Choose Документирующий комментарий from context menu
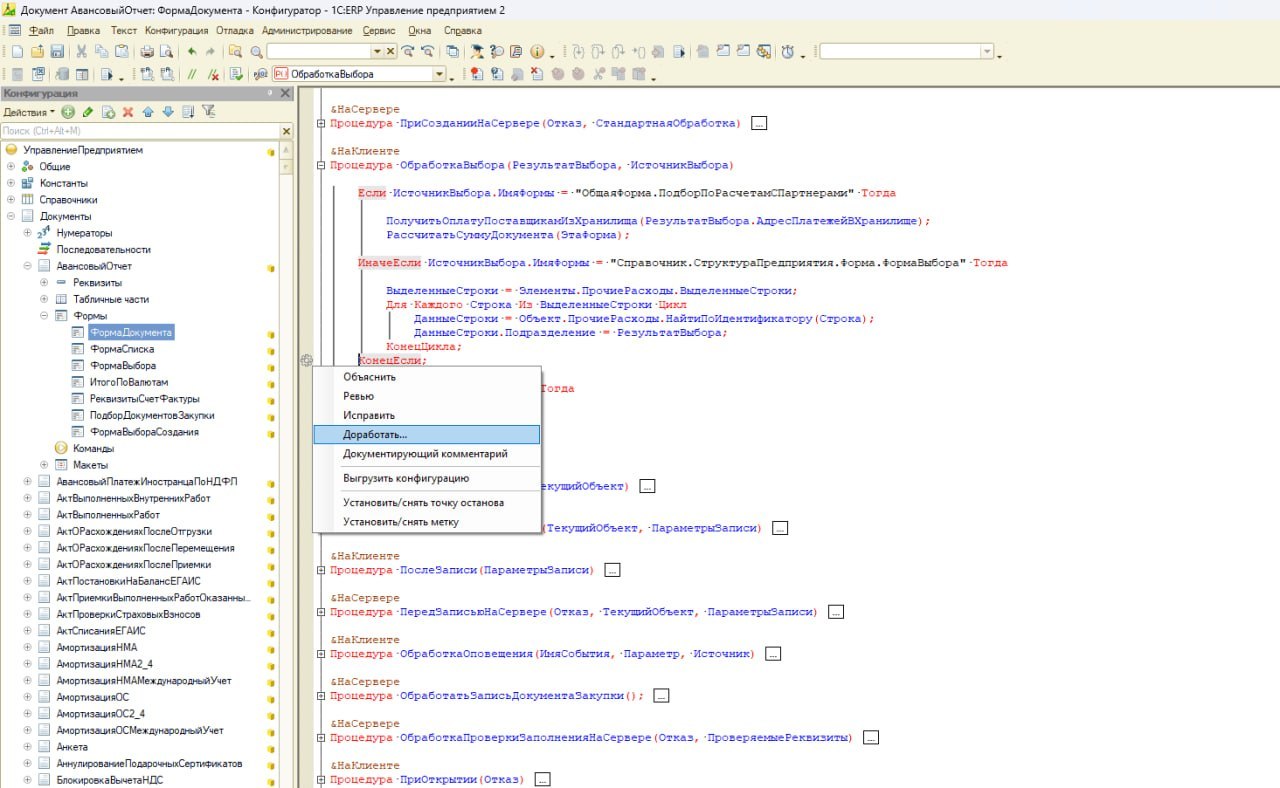 click(426, 453)
